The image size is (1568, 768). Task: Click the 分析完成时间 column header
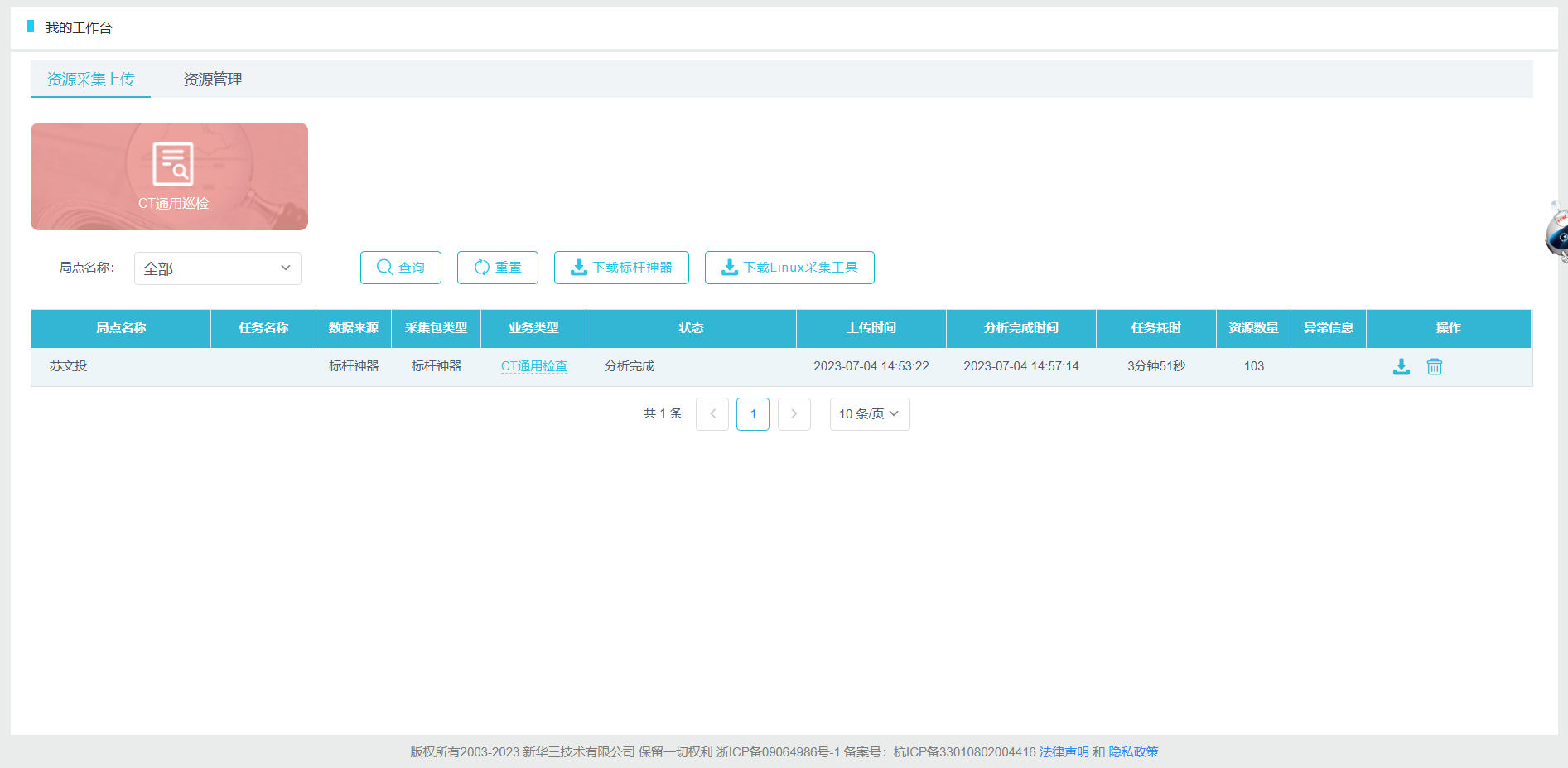[x=1021, y=328]
